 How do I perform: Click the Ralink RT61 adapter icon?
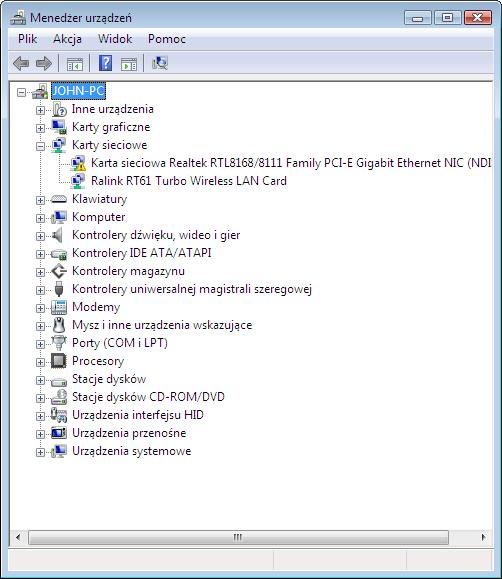[78, 181]
